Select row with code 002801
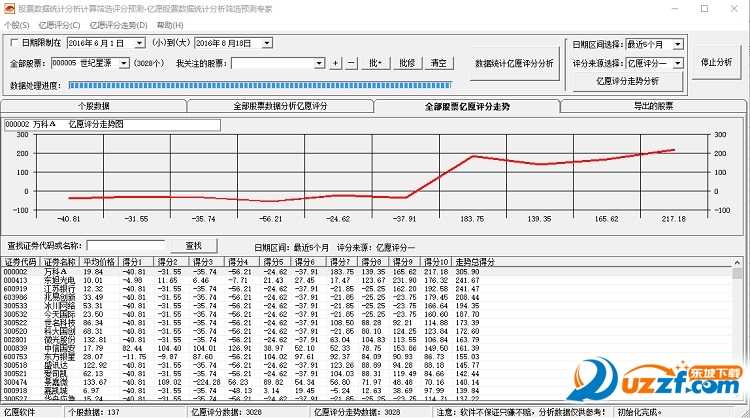Viewport: 750px width, 418px height. pyautogui.click(x=366, y=340)
